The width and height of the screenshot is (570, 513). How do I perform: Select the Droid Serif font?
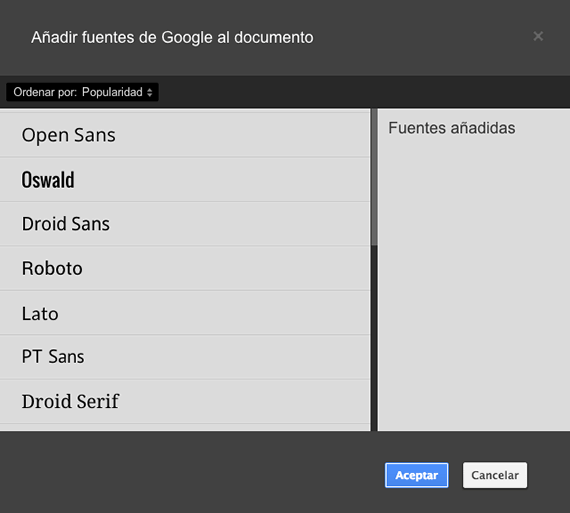[x=185, y=401]
